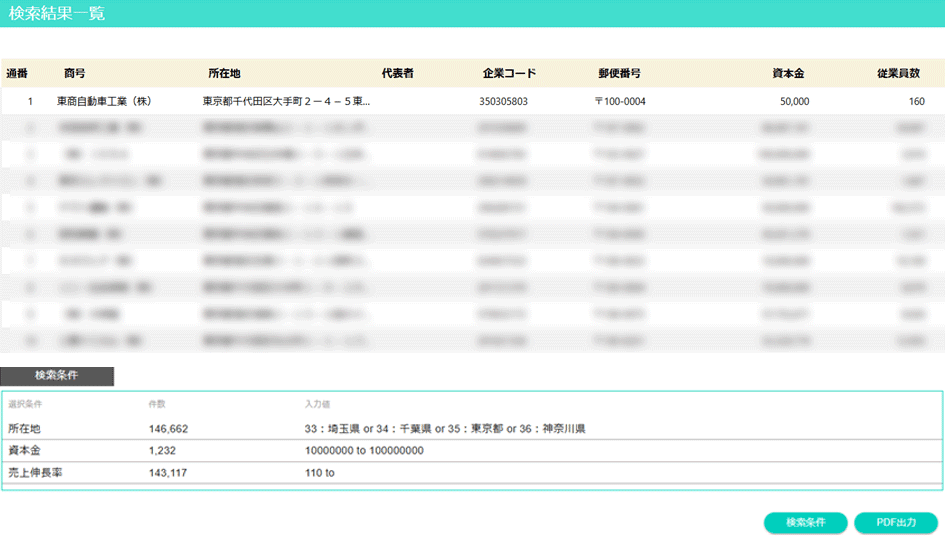Click count 1,232 in 資本金 row
The height and width of the screenshot is (542, 945).
point(162,450)
